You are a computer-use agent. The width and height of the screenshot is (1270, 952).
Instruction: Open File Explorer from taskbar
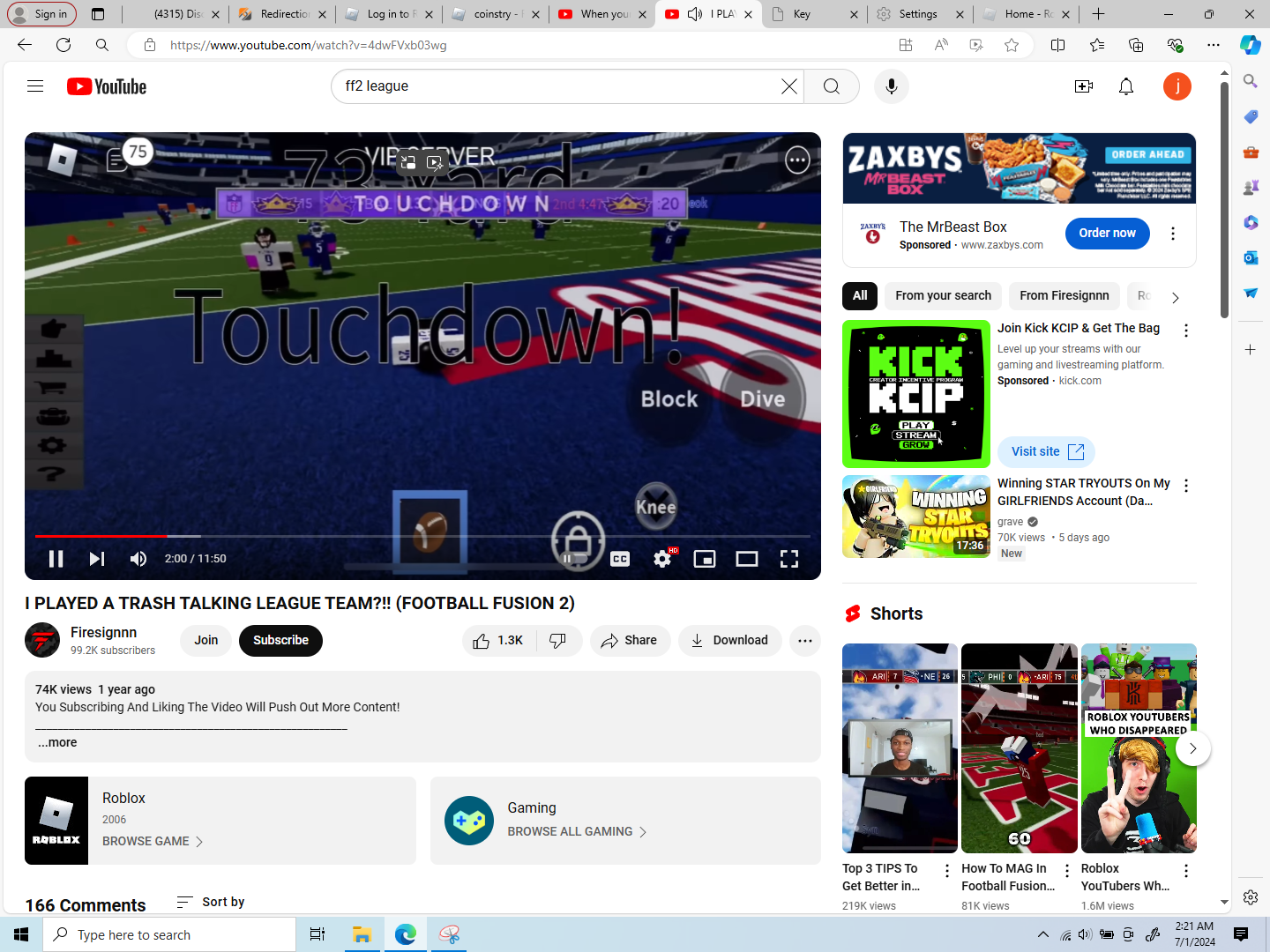[x=362, y=934]
